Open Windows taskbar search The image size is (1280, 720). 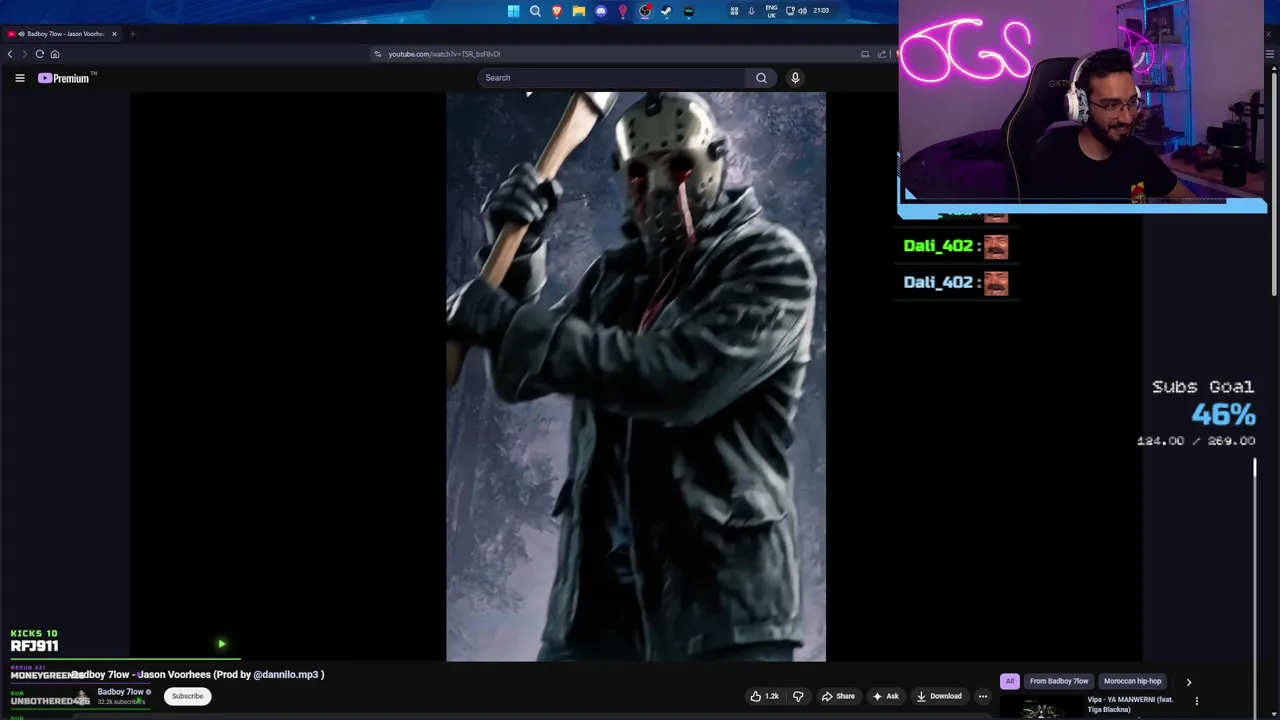pyautogui.click(x=535, y=11)
